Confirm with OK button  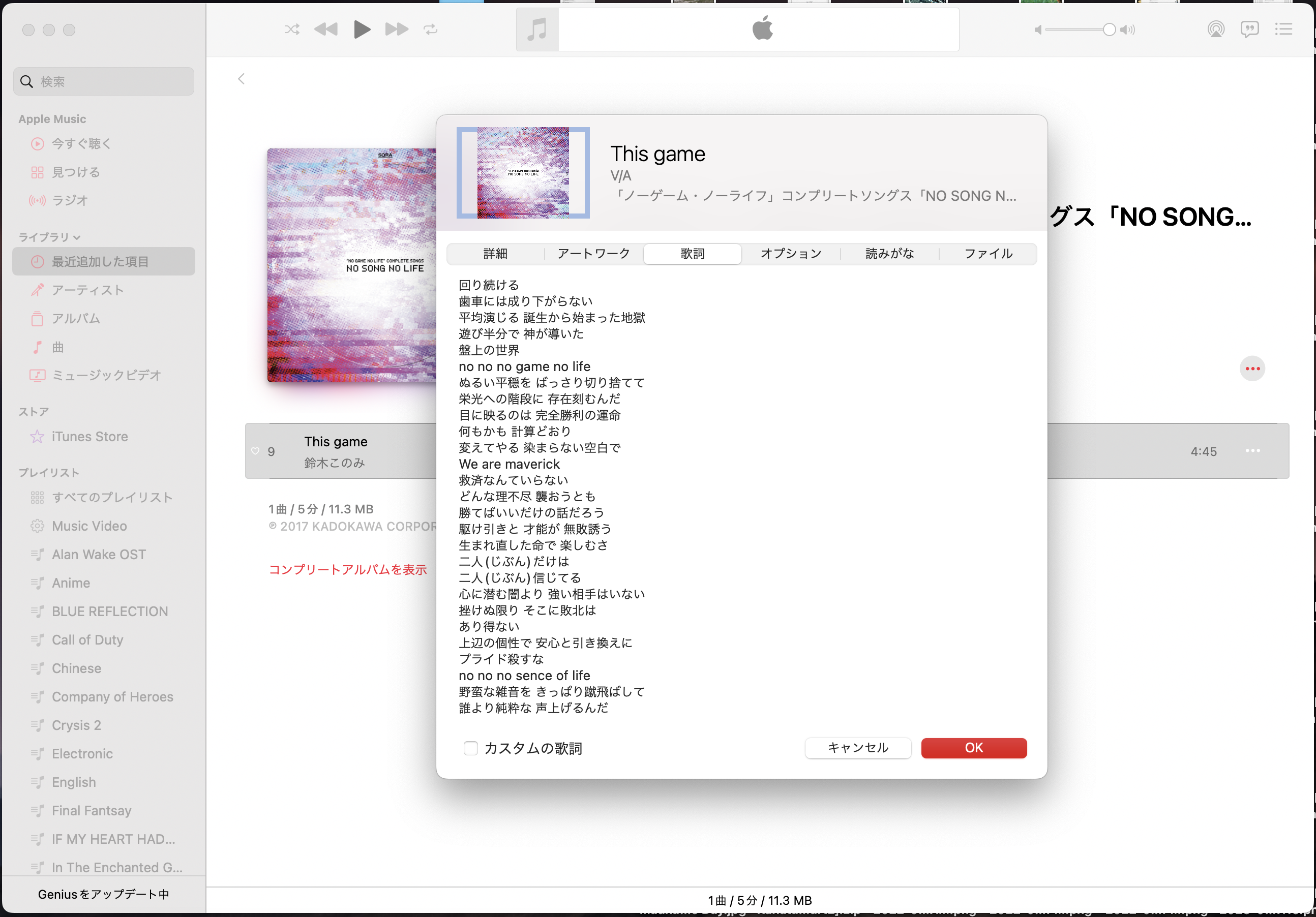[974, 748]
